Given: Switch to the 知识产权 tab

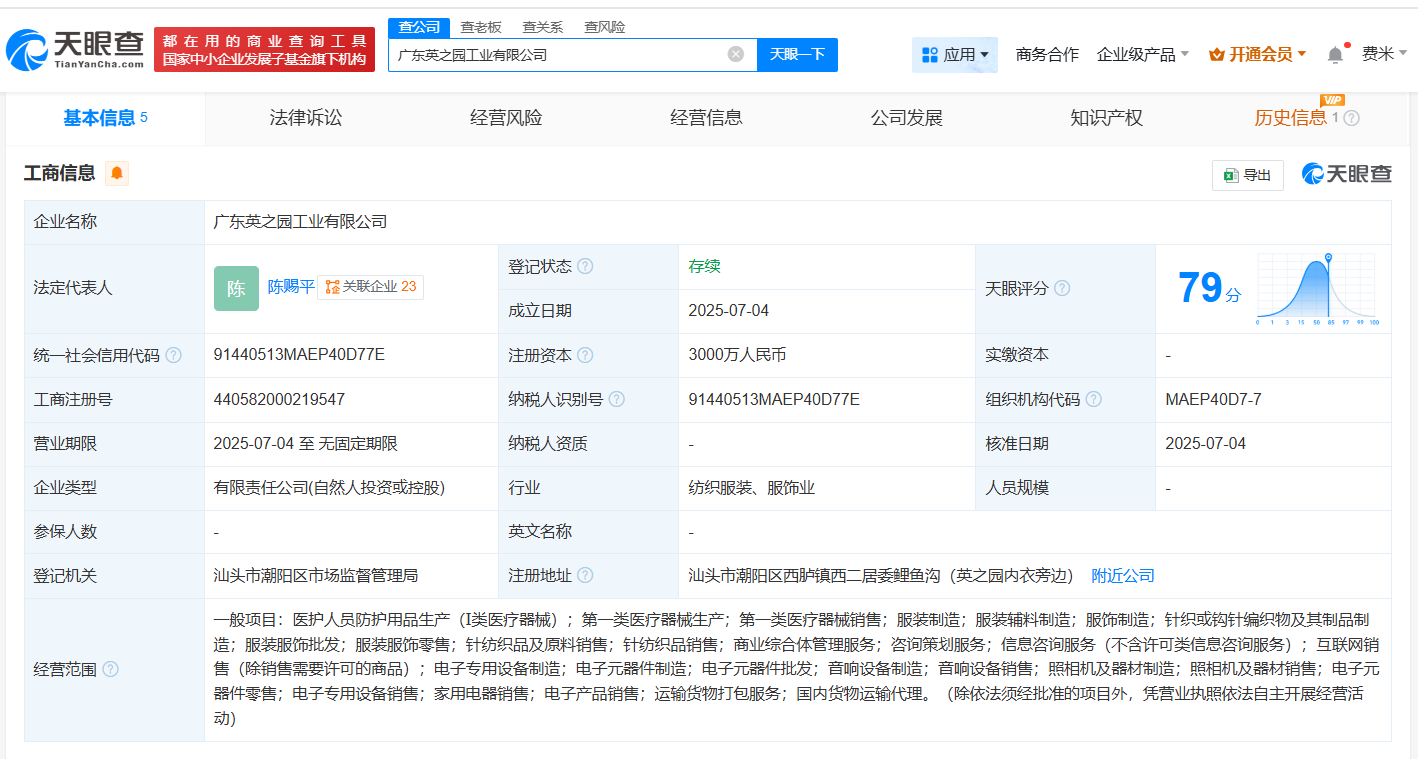Looking at the screenshot, I should pyautogui.click(x=1106, y=118).
